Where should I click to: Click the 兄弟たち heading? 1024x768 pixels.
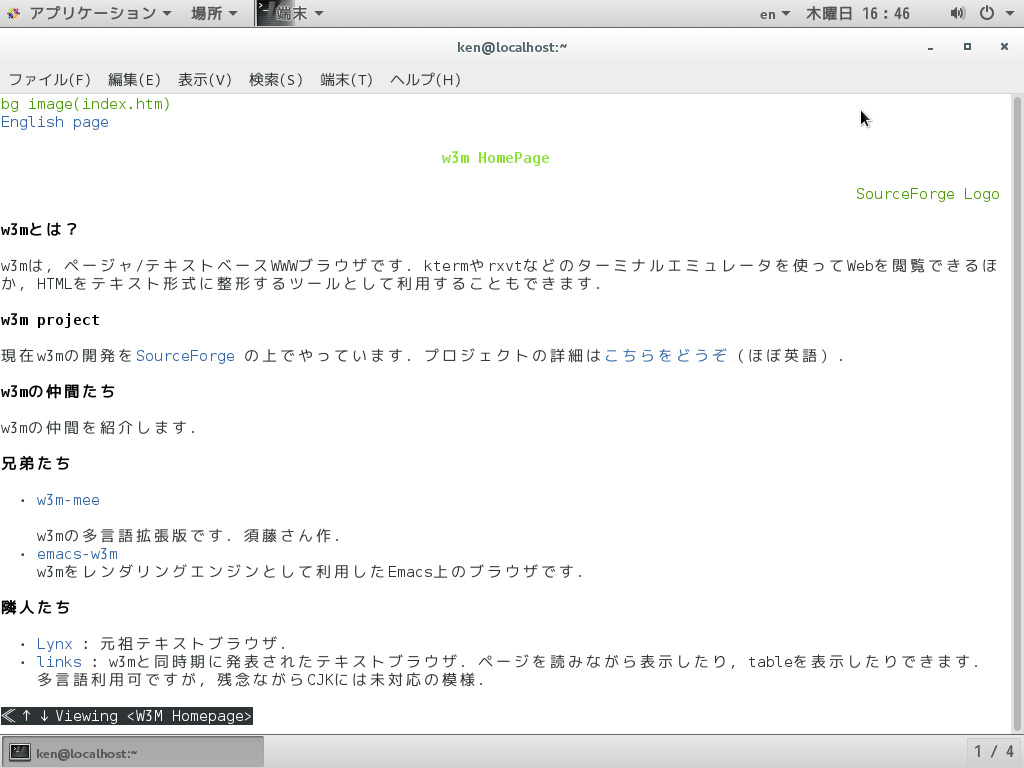click(x=35, y=464)
